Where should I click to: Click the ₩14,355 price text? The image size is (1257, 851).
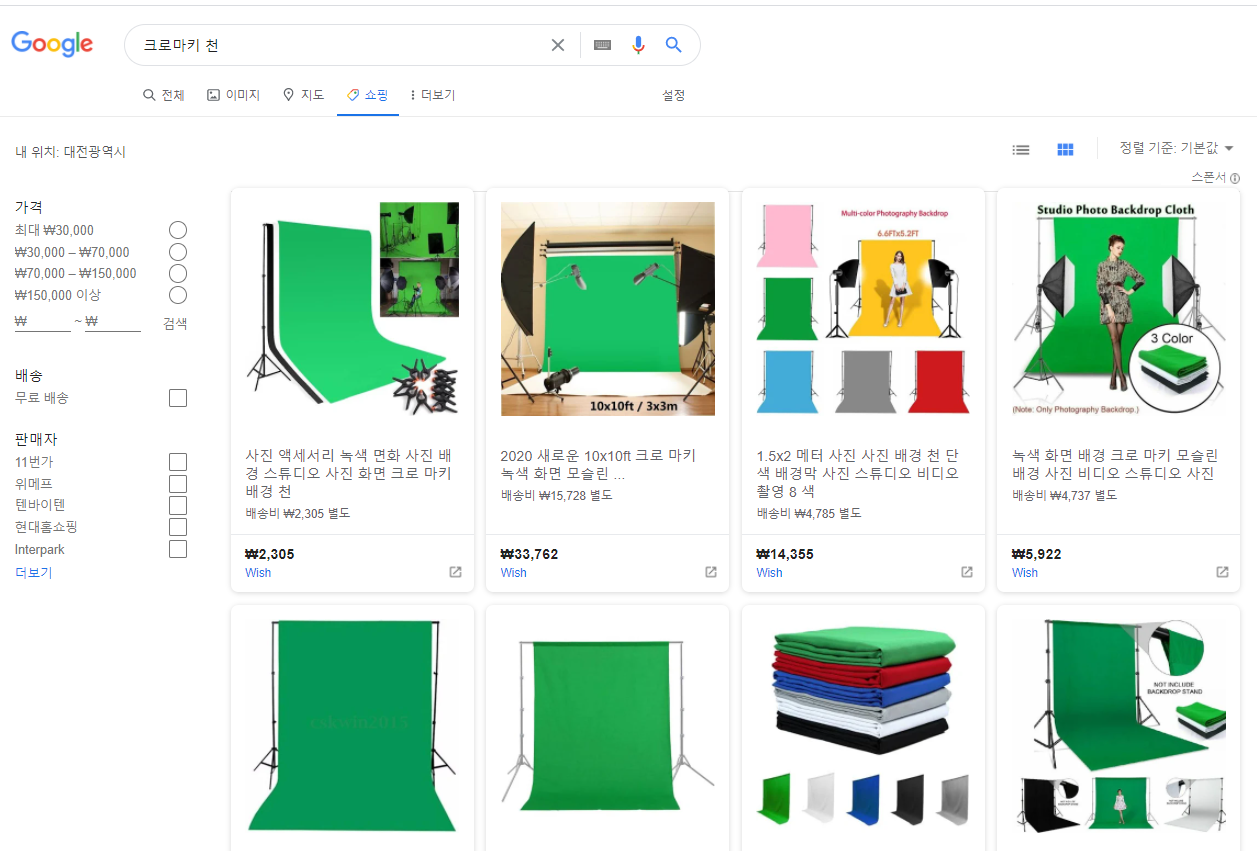[x=785, y=554]
